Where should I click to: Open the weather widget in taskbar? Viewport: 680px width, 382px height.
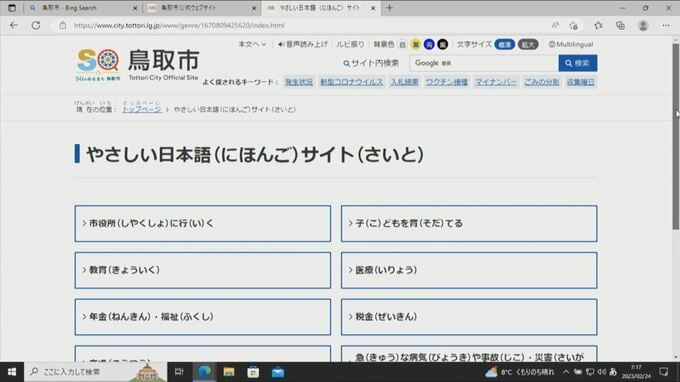coord(520,372)
